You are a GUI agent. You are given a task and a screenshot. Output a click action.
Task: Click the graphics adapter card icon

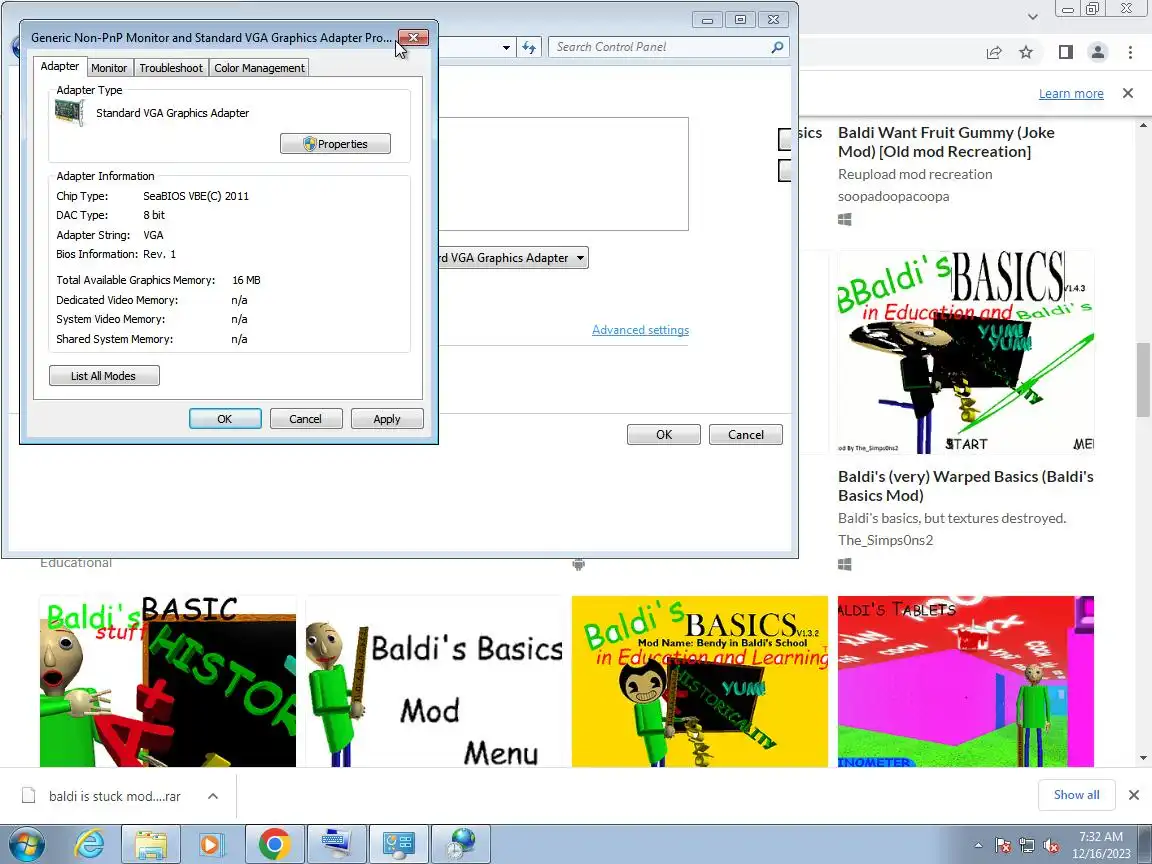coord(71,112)
